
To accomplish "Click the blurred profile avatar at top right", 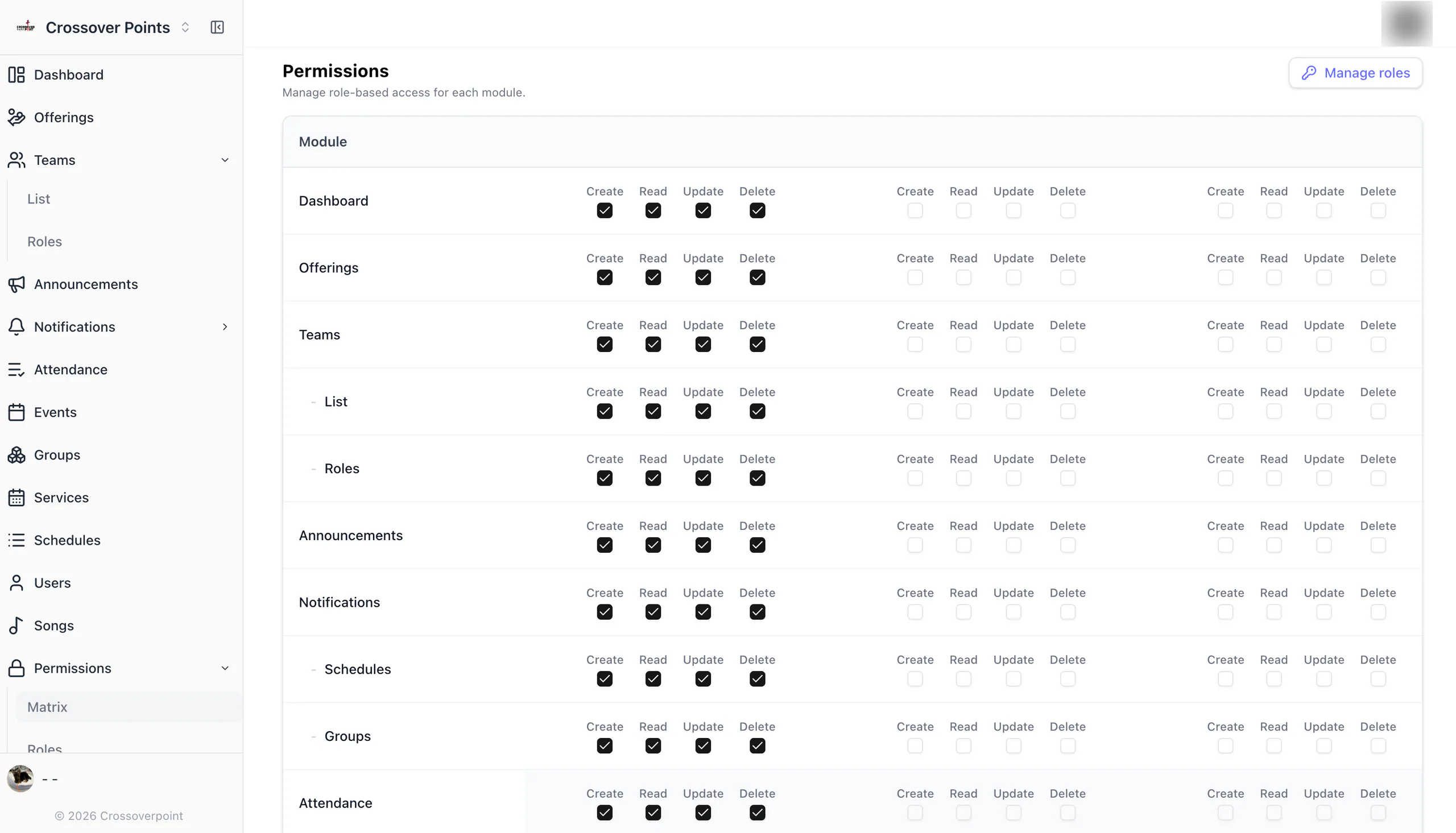I will tap(1406, 23).
